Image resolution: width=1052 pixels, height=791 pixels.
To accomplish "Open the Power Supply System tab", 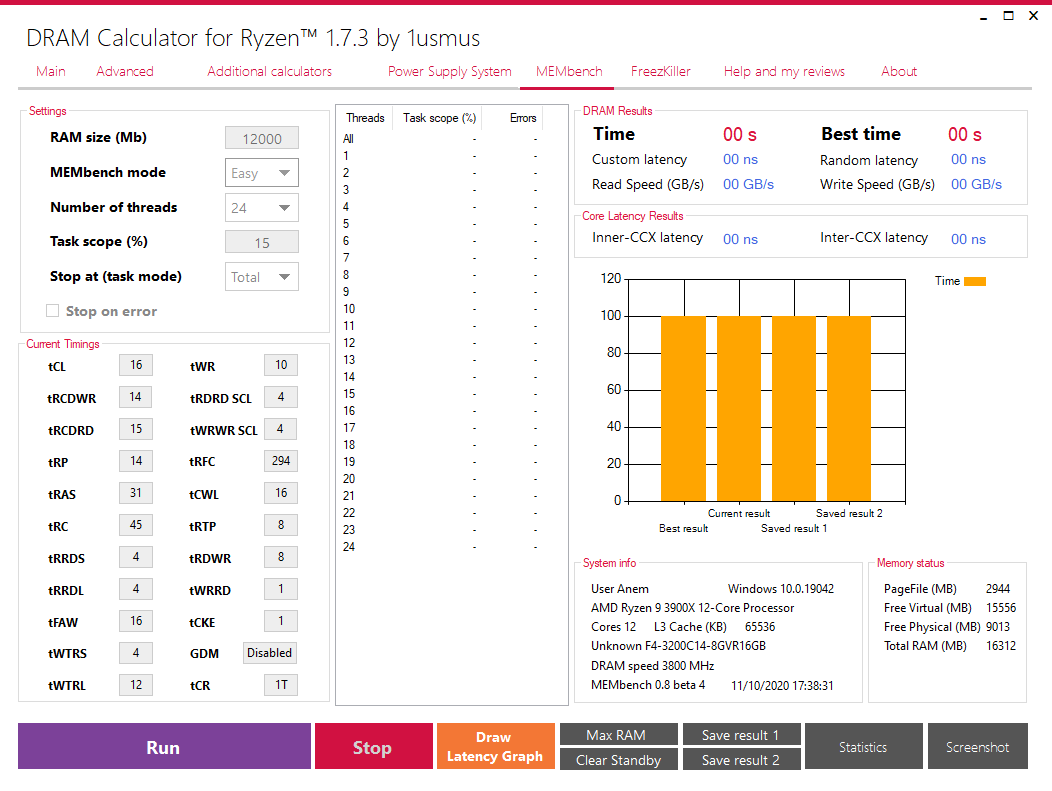I will (449, 71).
